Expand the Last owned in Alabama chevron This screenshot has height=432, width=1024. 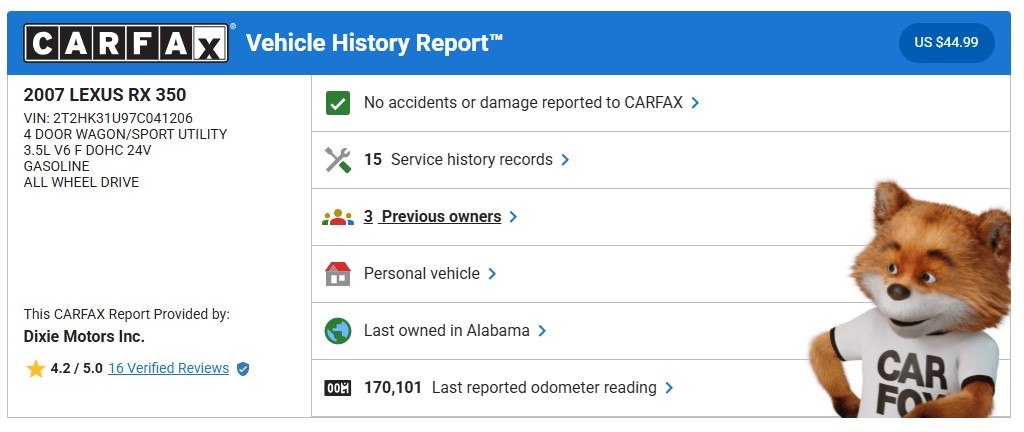pyautogui.click(x=542, y=331)
